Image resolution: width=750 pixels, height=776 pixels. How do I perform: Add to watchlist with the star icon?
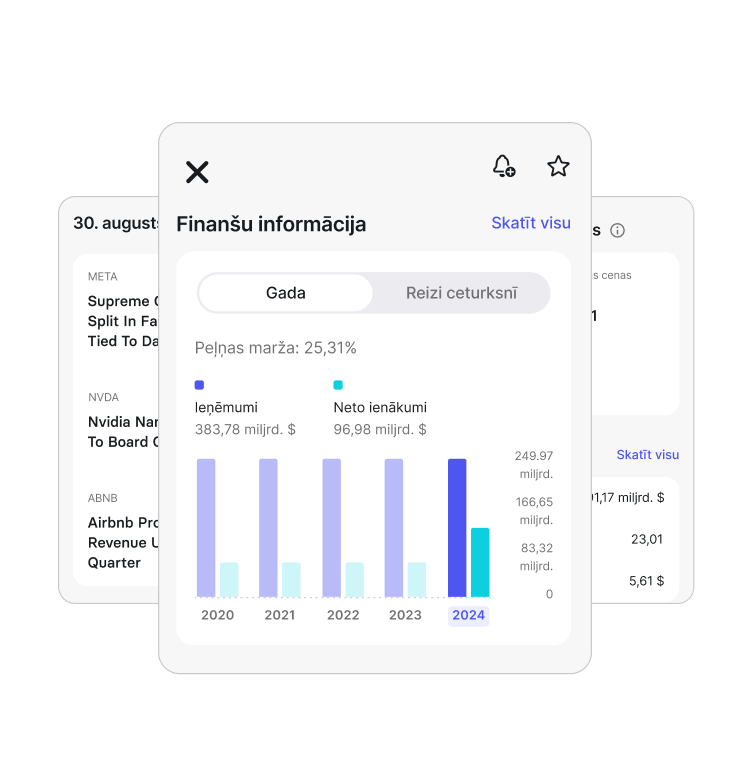click(558, 166)
